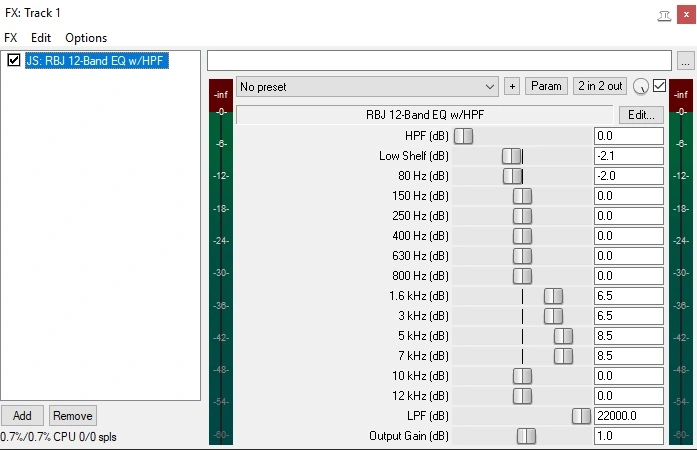Open the Options menu

86,38
